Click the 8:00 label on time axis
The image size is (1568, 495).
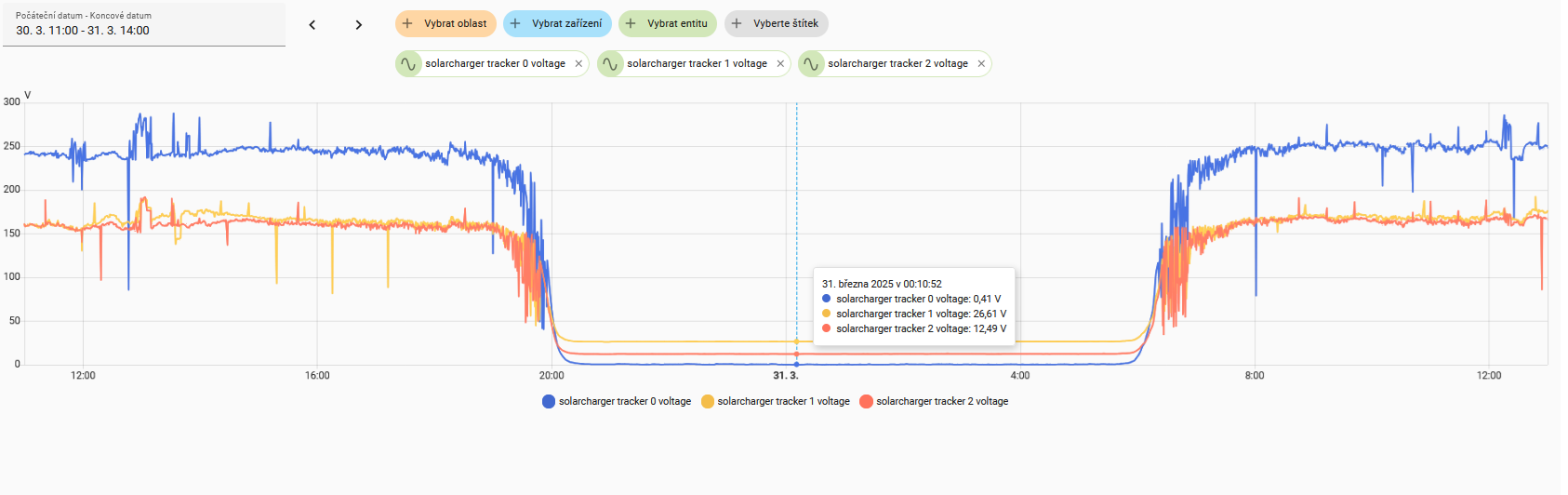[1255, 376]
